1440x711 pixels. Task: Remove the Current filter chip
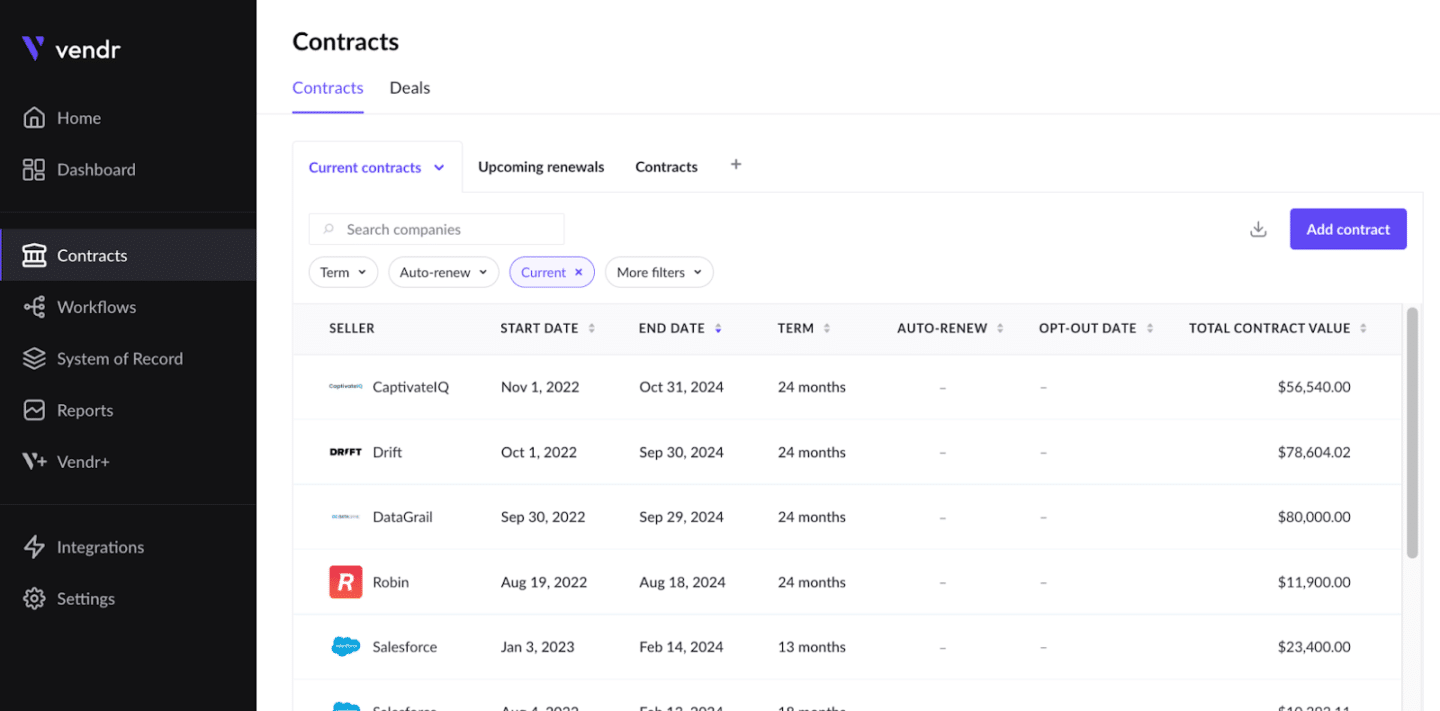coord(578,273)
